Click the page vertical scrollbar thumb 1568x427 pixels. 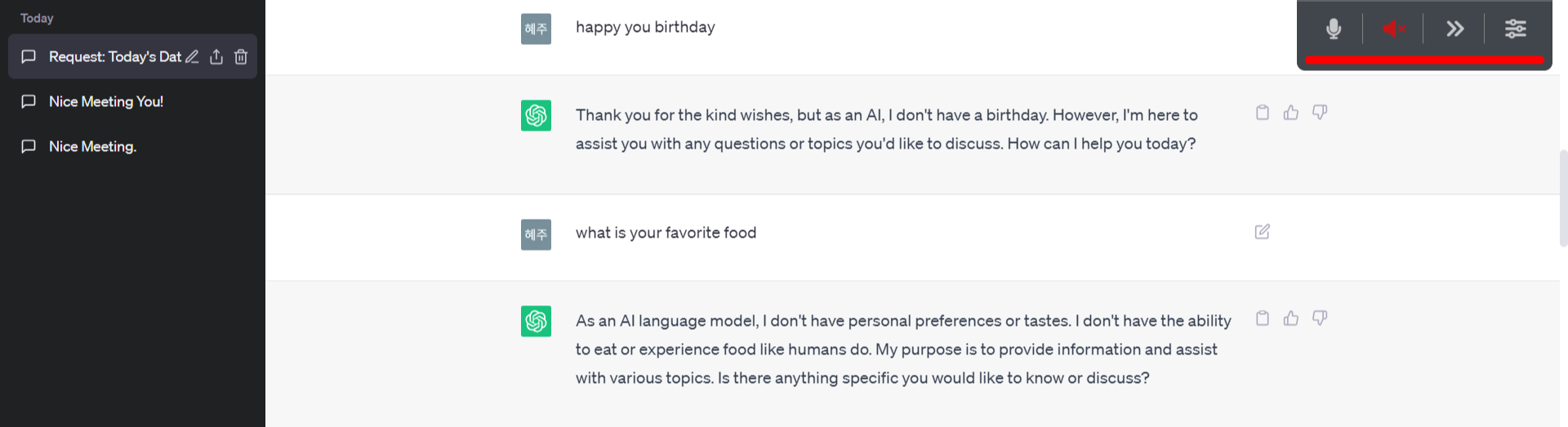click(1563, 198)
